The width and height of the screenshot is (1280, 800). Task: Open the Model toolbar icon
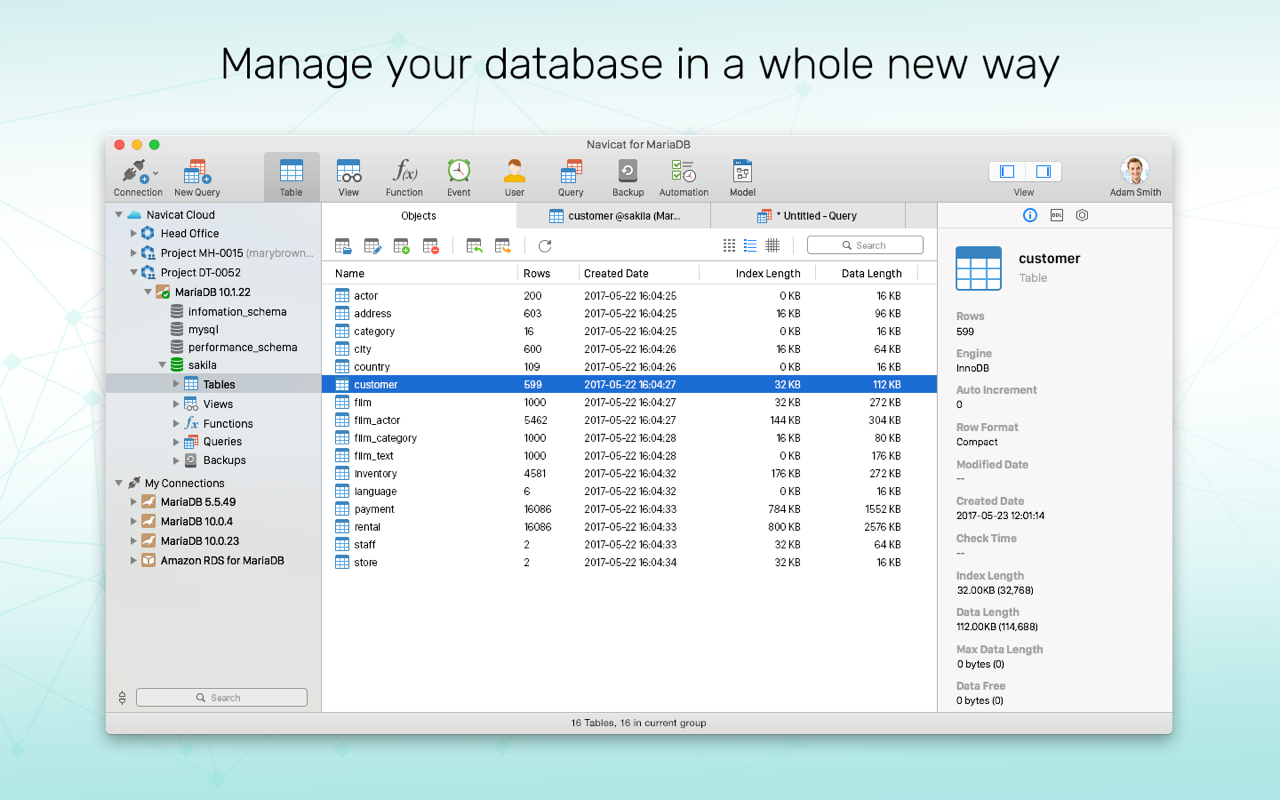pyautogui.click(x=742, y=171)
